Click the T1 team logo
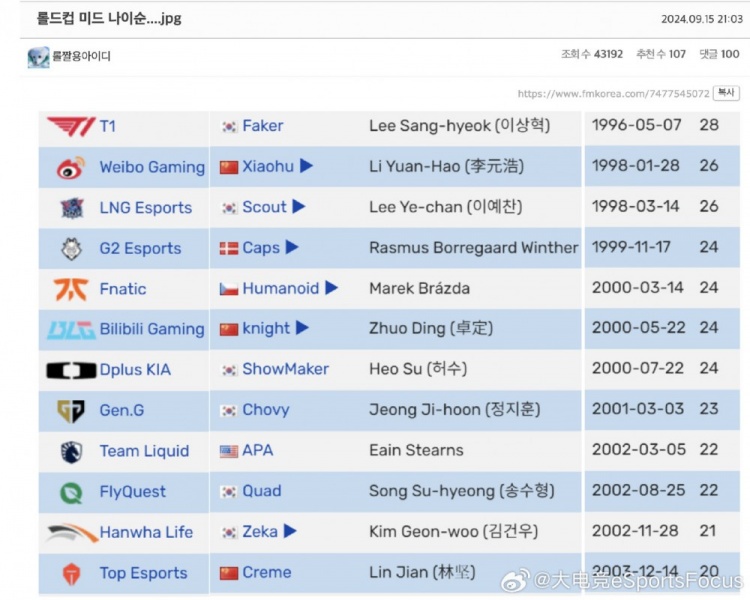Viewport: 750px width, 600px height. pos(71,126)
